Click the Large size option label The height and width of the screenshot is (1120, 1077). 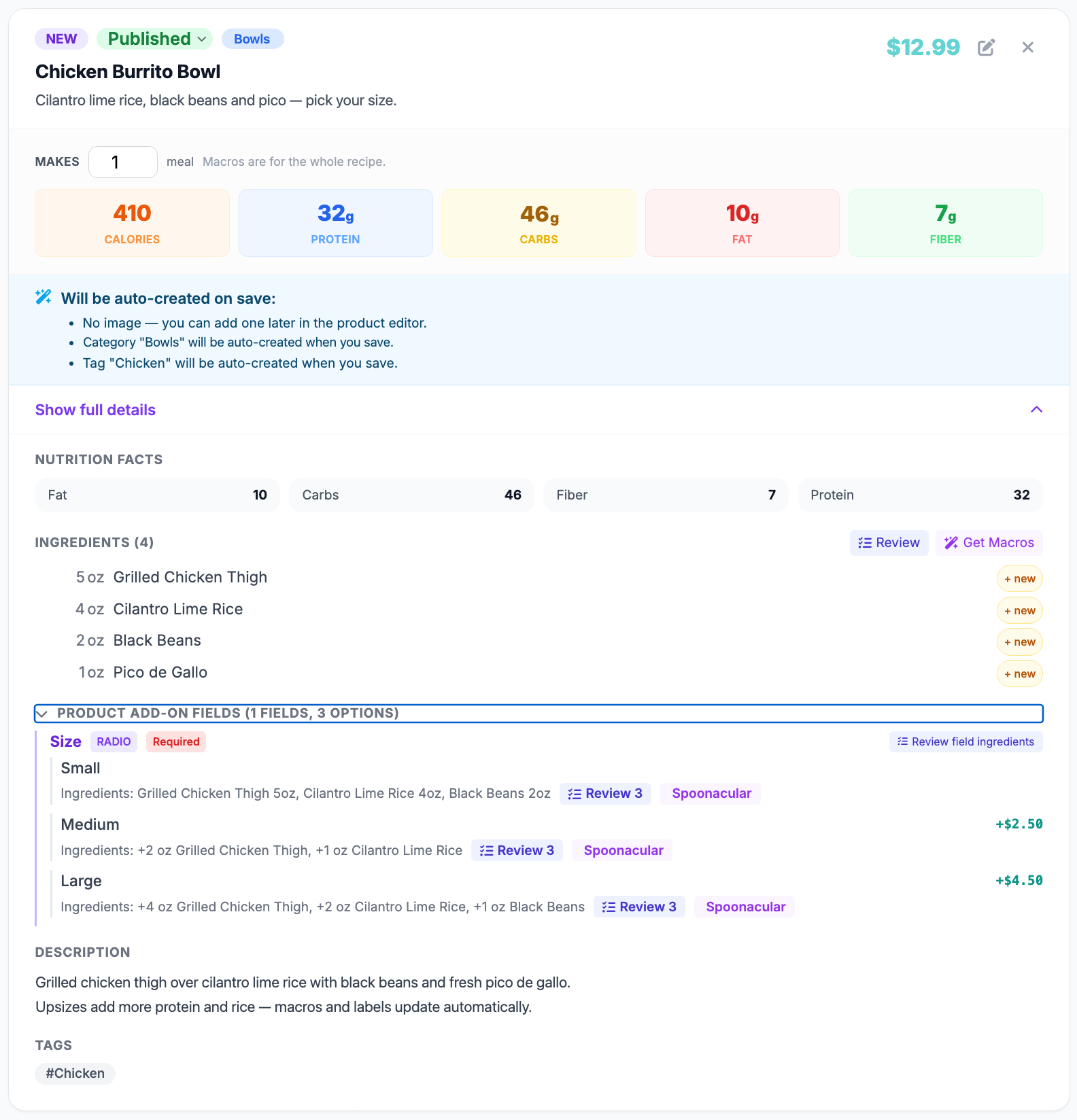pos(81,881)
